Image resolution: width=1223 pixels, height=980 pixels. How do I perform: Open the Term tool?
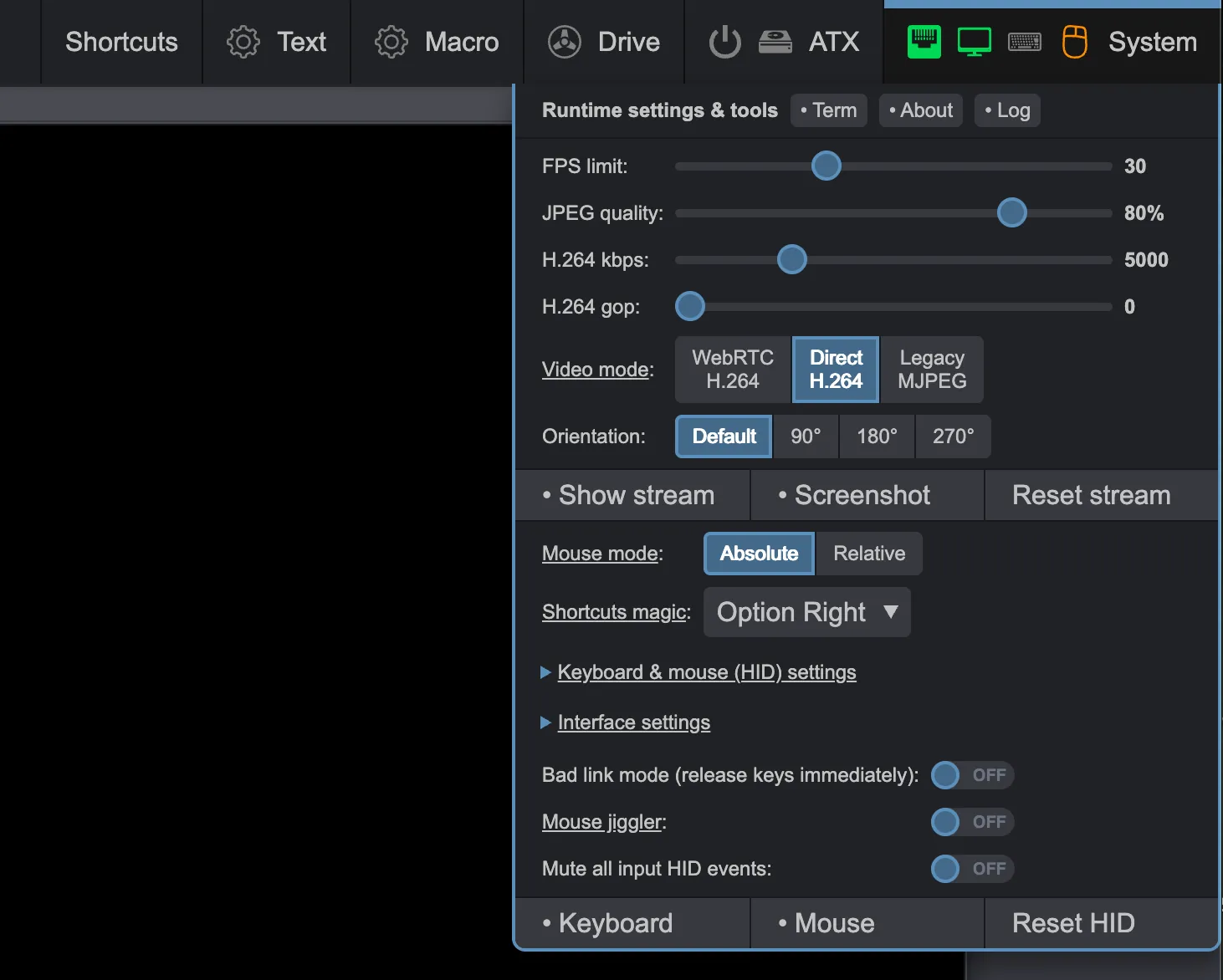[829, 110]
